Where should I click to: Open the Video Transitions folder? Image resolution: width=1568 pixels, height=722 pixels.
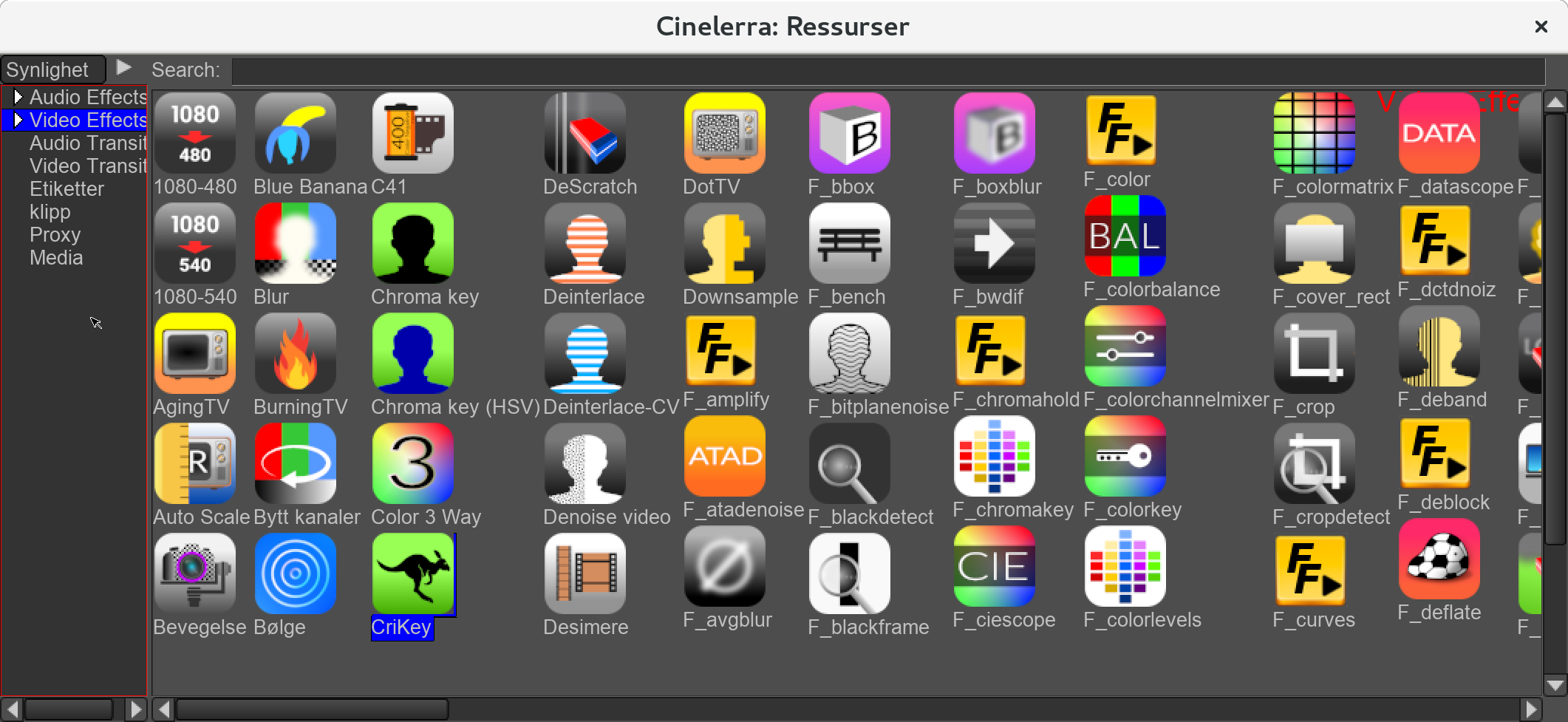pyautogui.click(x=87, y=166)
